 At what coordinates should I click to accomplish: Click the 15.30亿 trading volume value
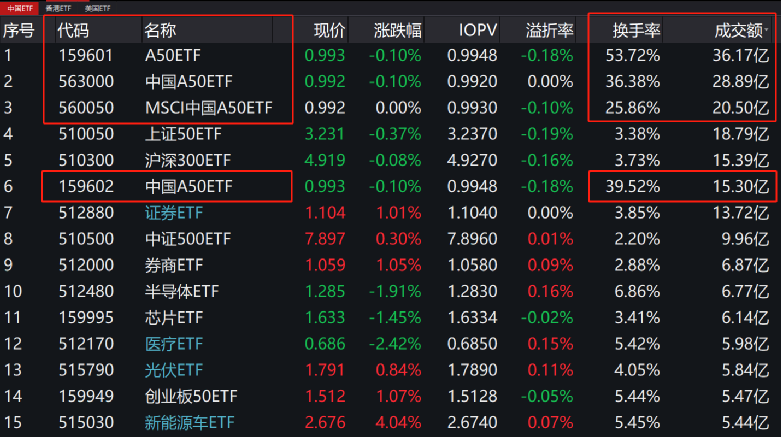coord(741,186)
